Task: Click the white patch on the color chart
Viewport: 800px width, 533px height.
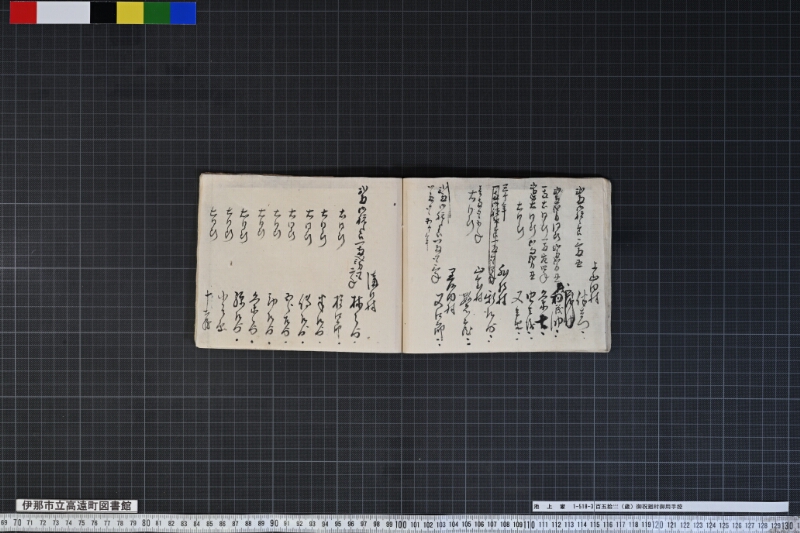Action: point(63,13)
